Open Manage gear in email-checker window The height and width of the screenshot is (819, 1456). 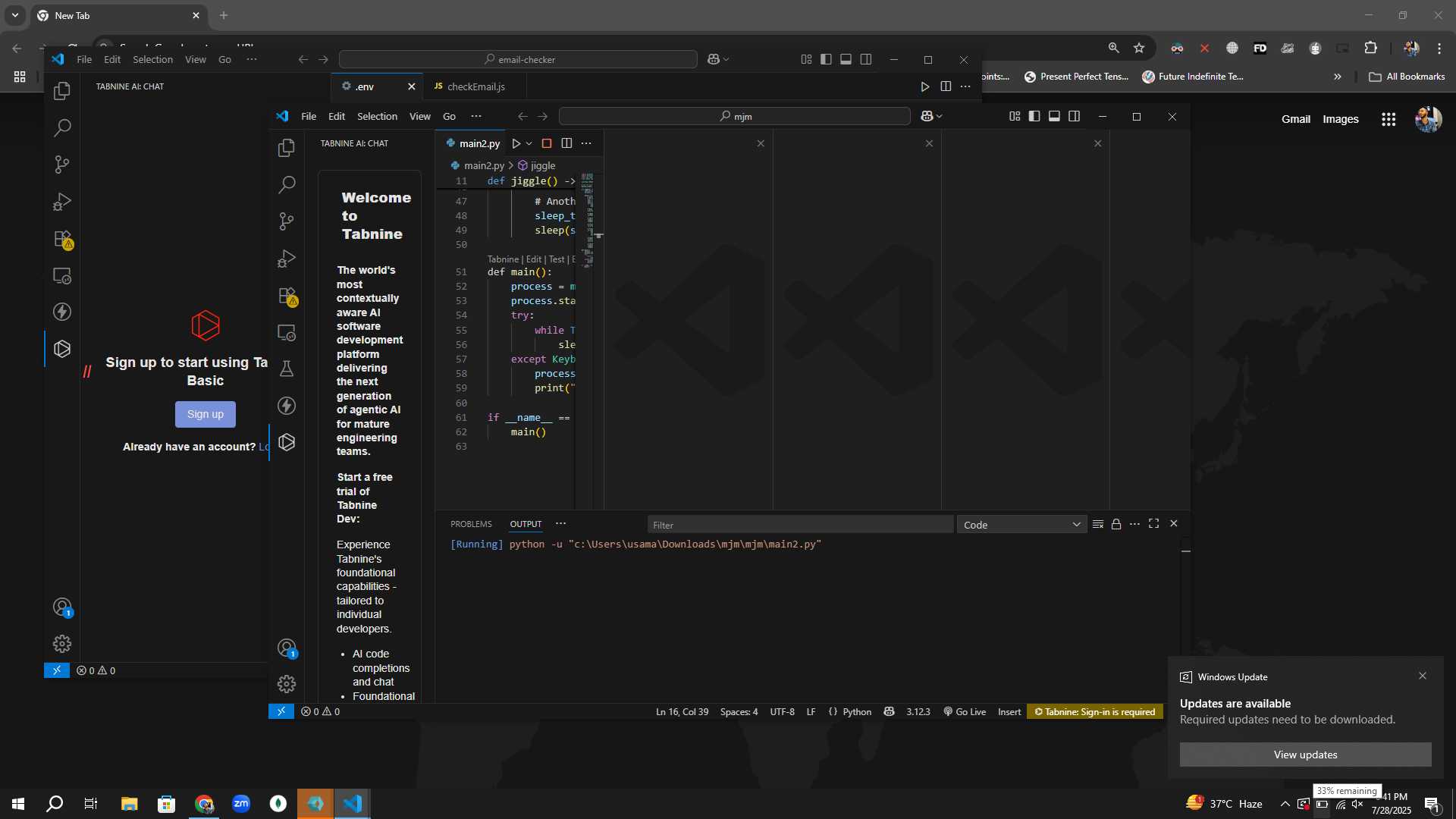[x=62, y=644]
